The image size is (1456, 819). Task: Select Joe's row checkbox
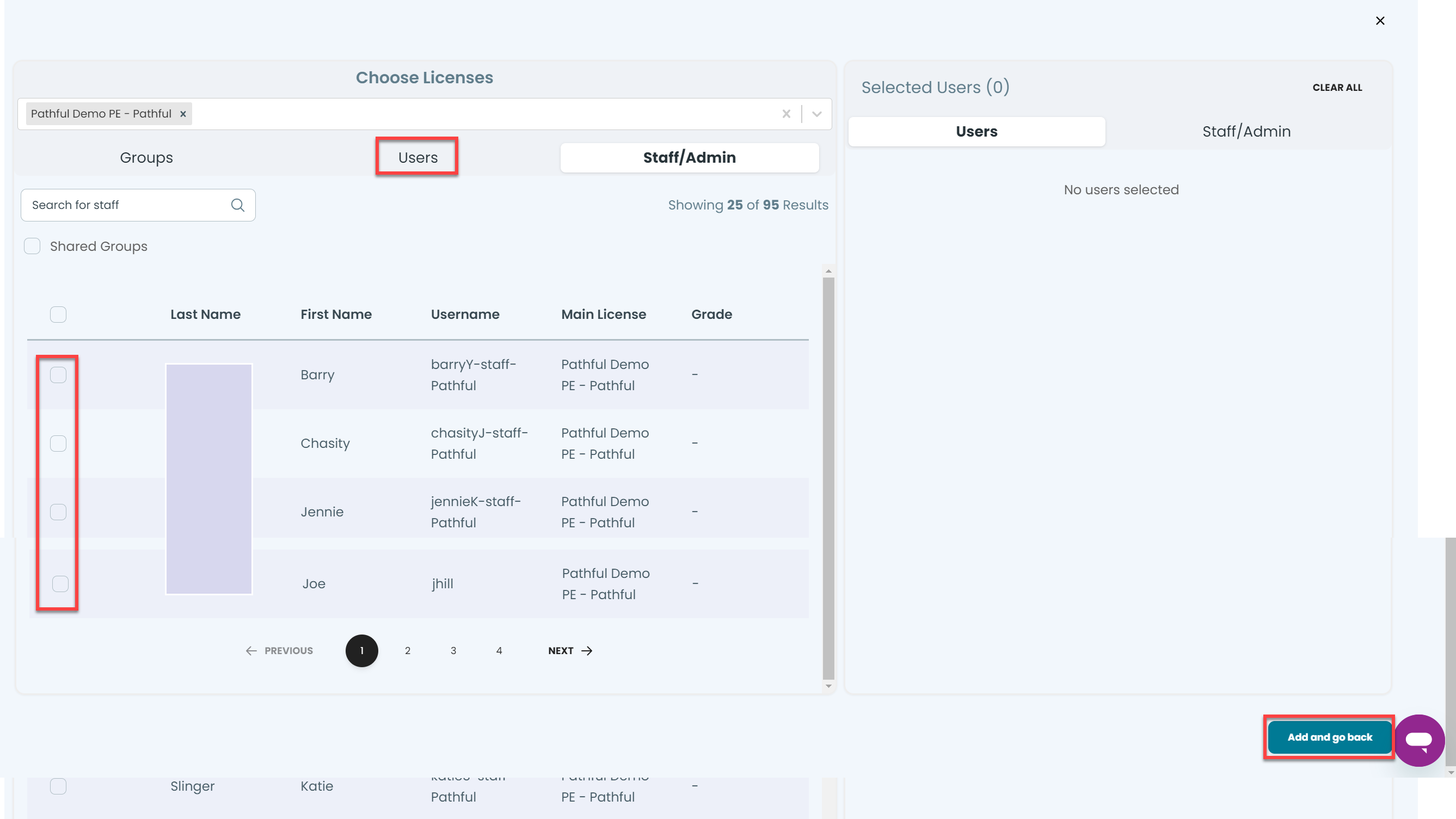(x=60, y=583)
